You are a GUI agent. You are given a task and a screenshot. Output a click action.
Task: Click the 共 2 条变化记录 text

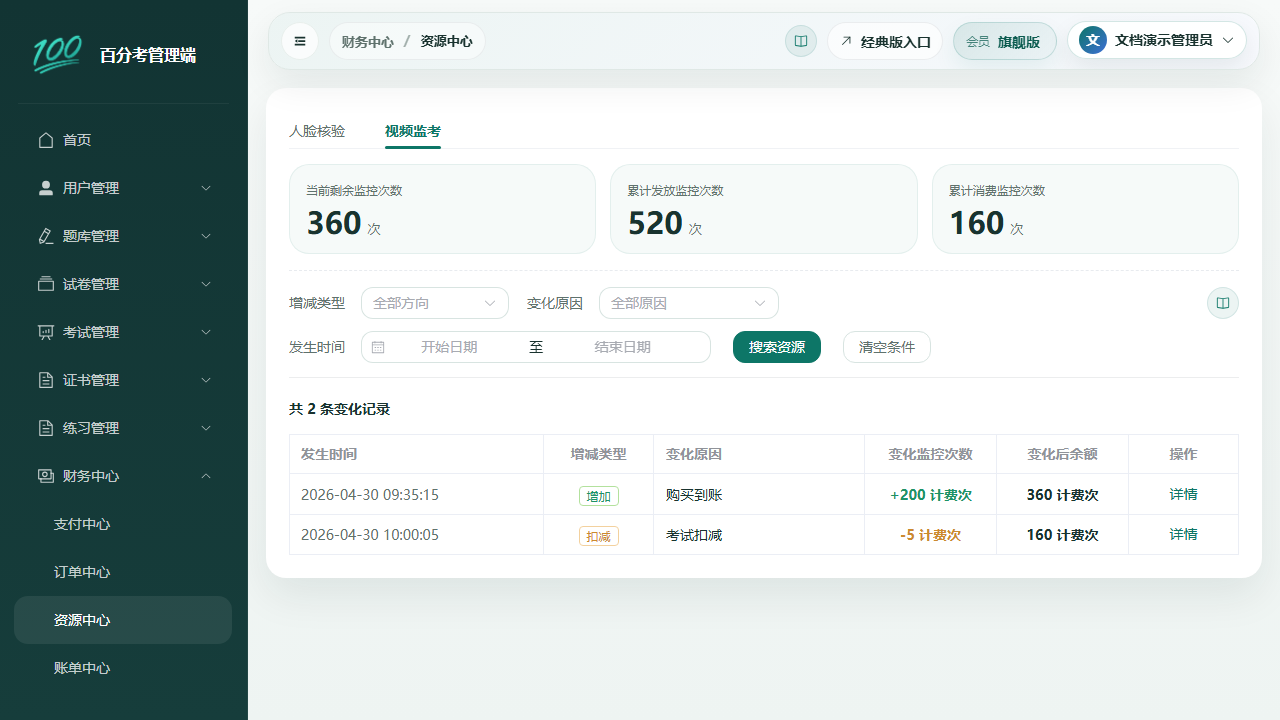pyautogui.click(x=339, y=409)
